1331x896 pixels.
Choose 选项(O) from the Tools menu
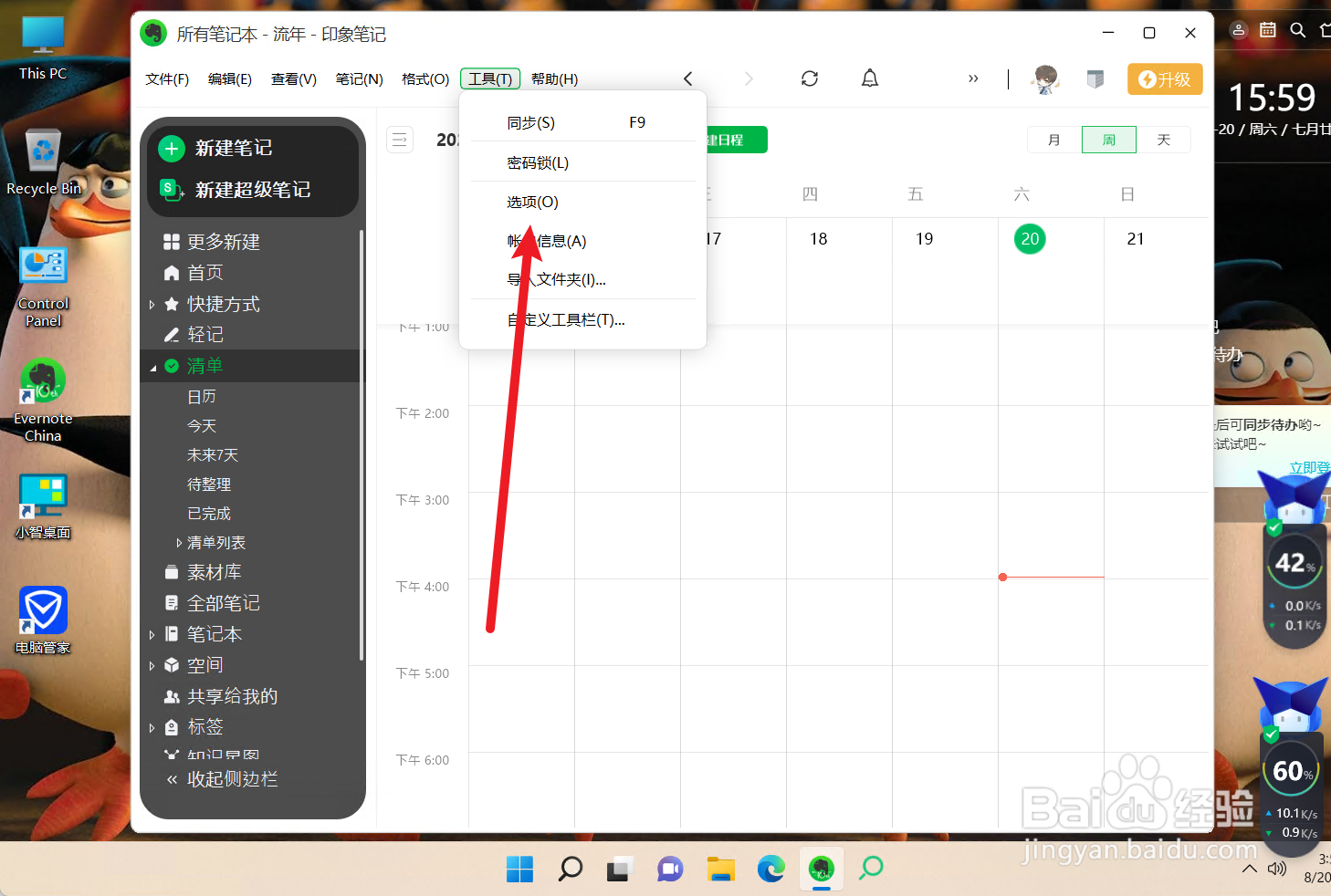[582, 202]
